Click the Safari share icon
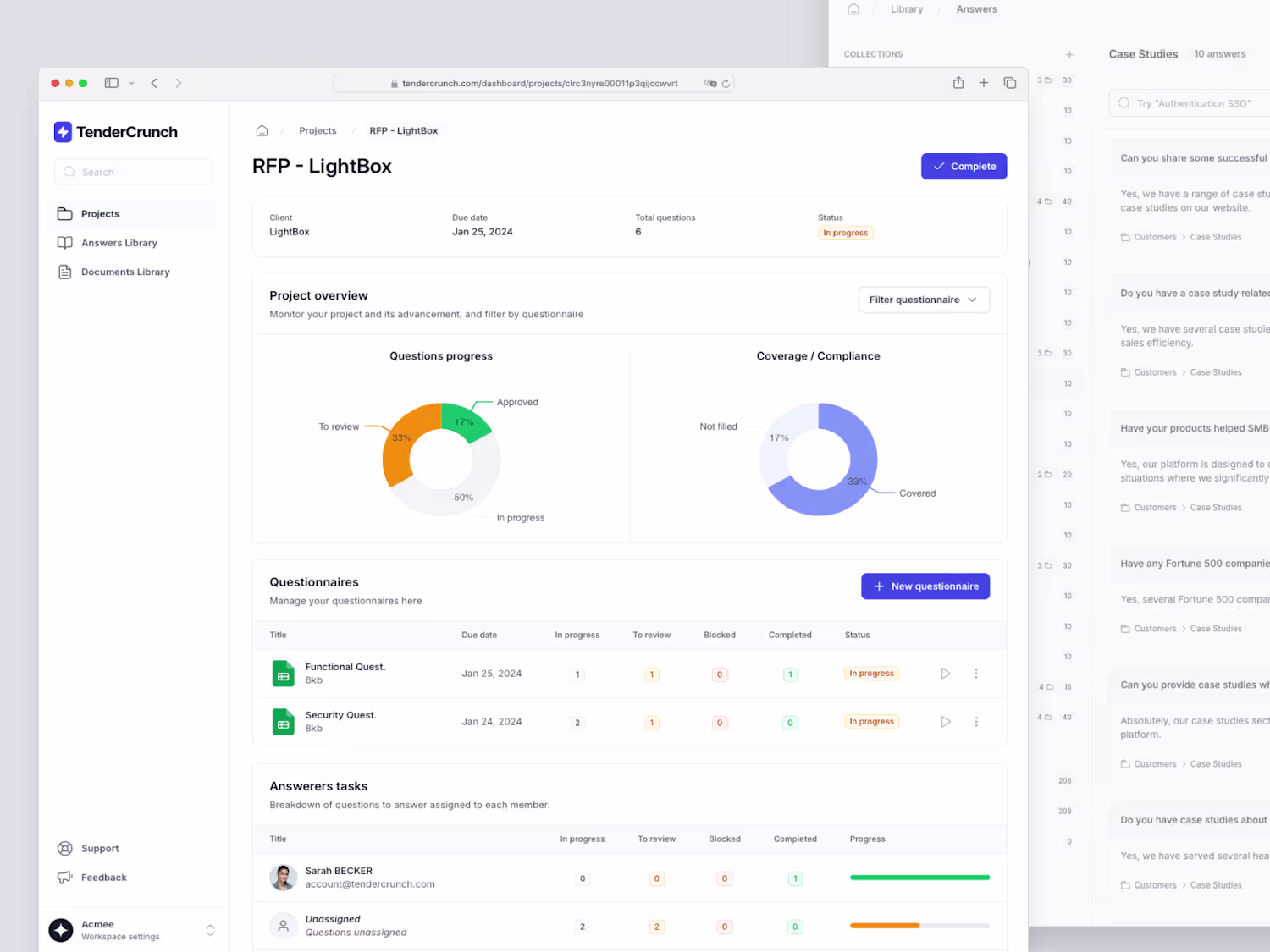1270x952 pixels. pyautogui.click(x=958, y=83)
